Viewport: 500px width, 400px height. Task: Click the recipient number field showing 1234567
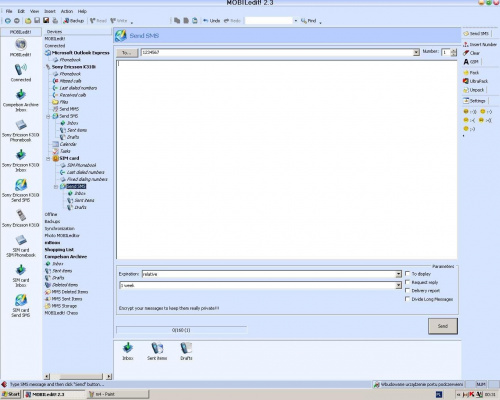277,52
